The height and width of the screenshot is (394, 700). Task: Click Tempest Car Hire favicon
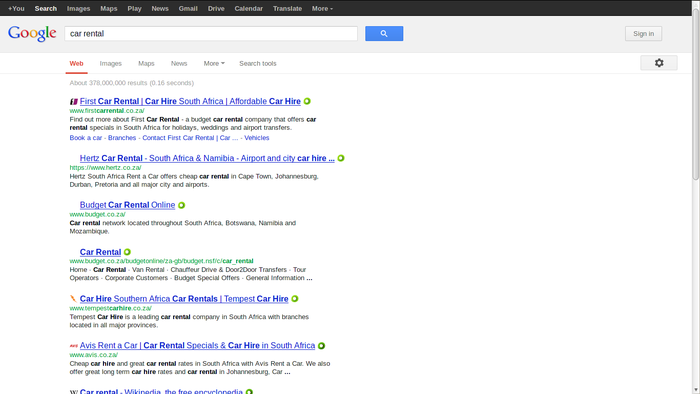click(x=74, y=299)
